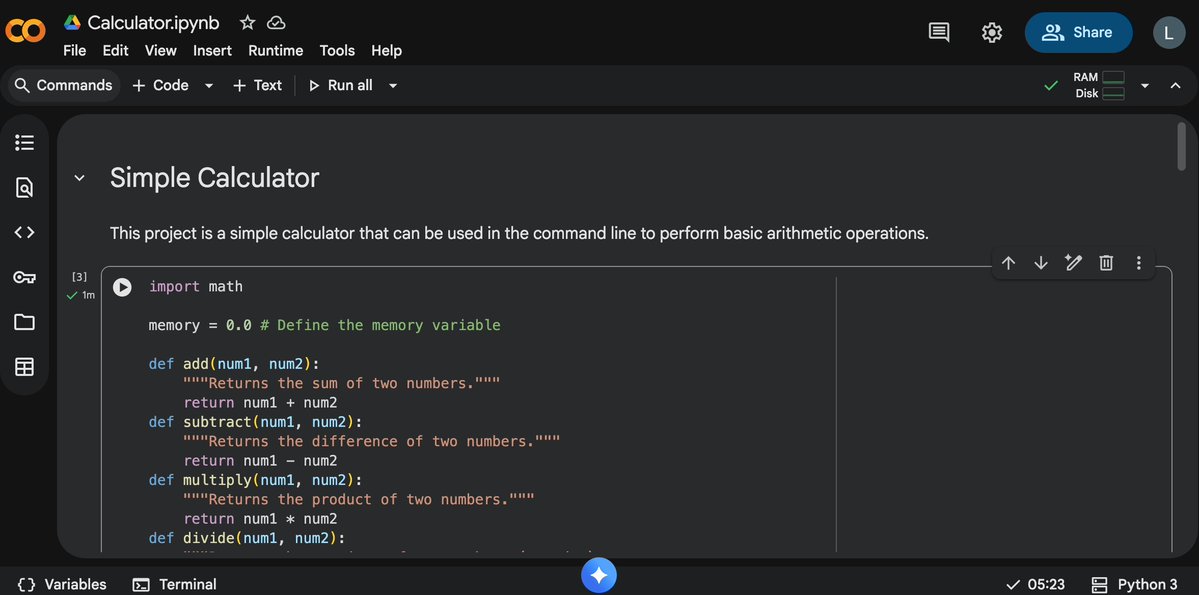The width and height of the screenshot is (1199, 595).
Task: Expand the Run all dropdown arrow
Action: tap(392, 85)
